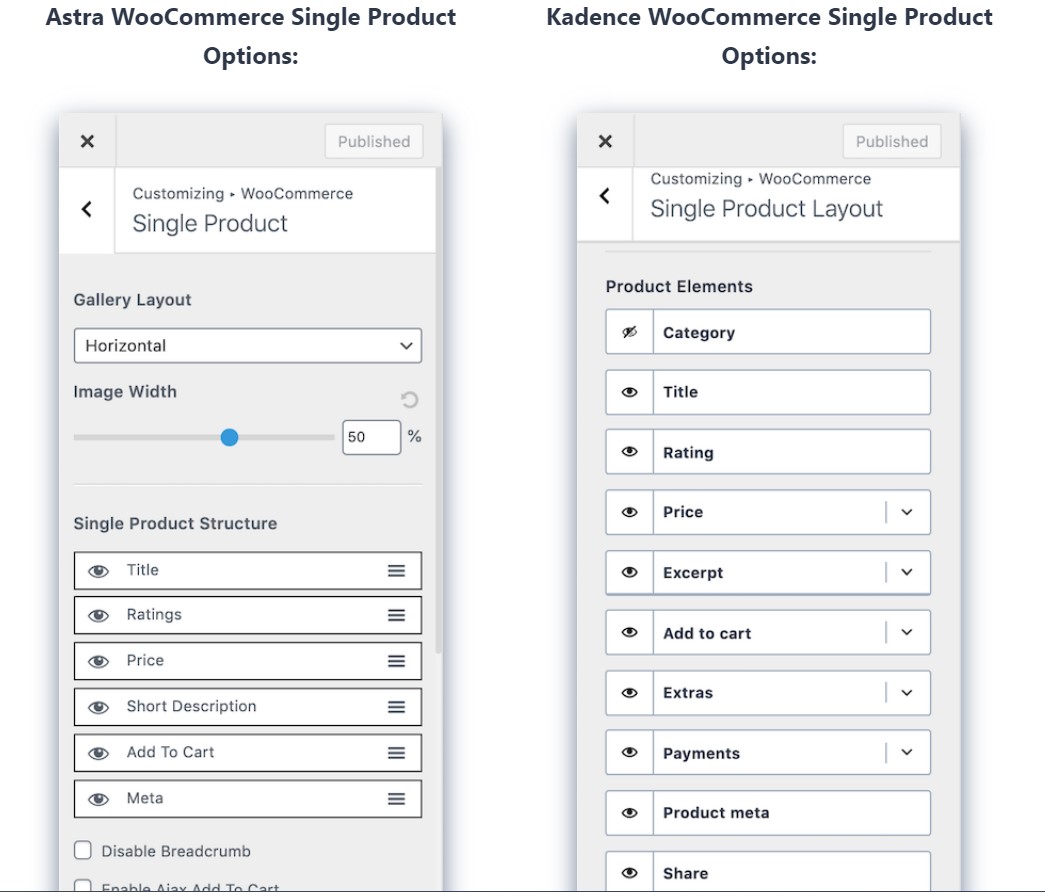
Task: Enable the Disable Breadcrumb checkbox
Action: click(83, 850)
